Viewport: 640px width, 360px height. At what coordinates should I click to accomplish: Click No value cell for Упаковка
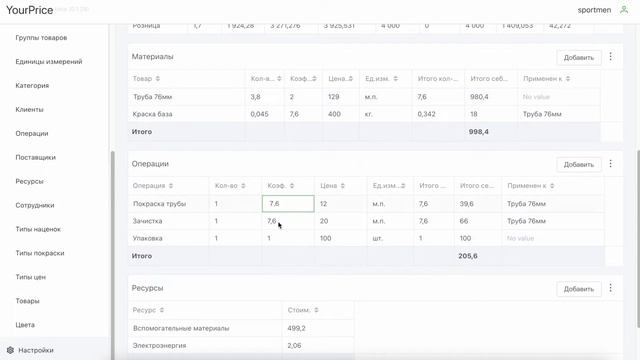tap(520, 238)
